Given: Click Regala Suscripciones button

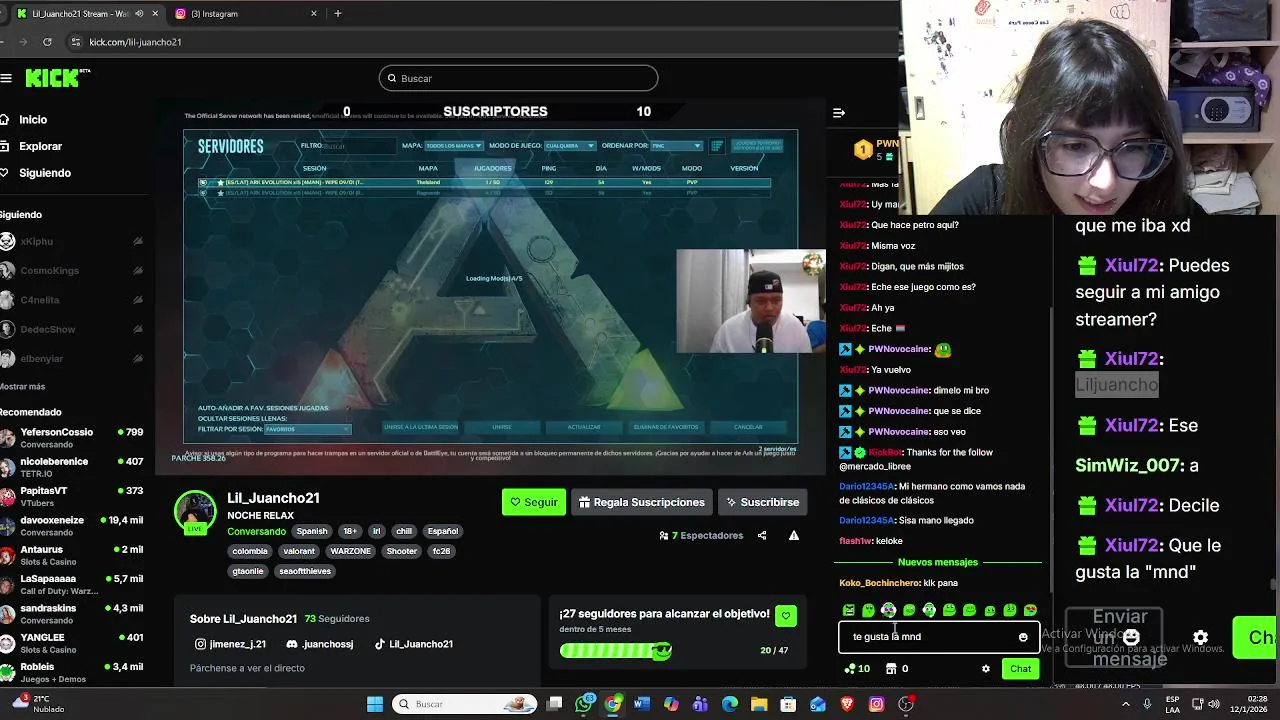Looking at the screenshot, I should (x=642, y=502).
